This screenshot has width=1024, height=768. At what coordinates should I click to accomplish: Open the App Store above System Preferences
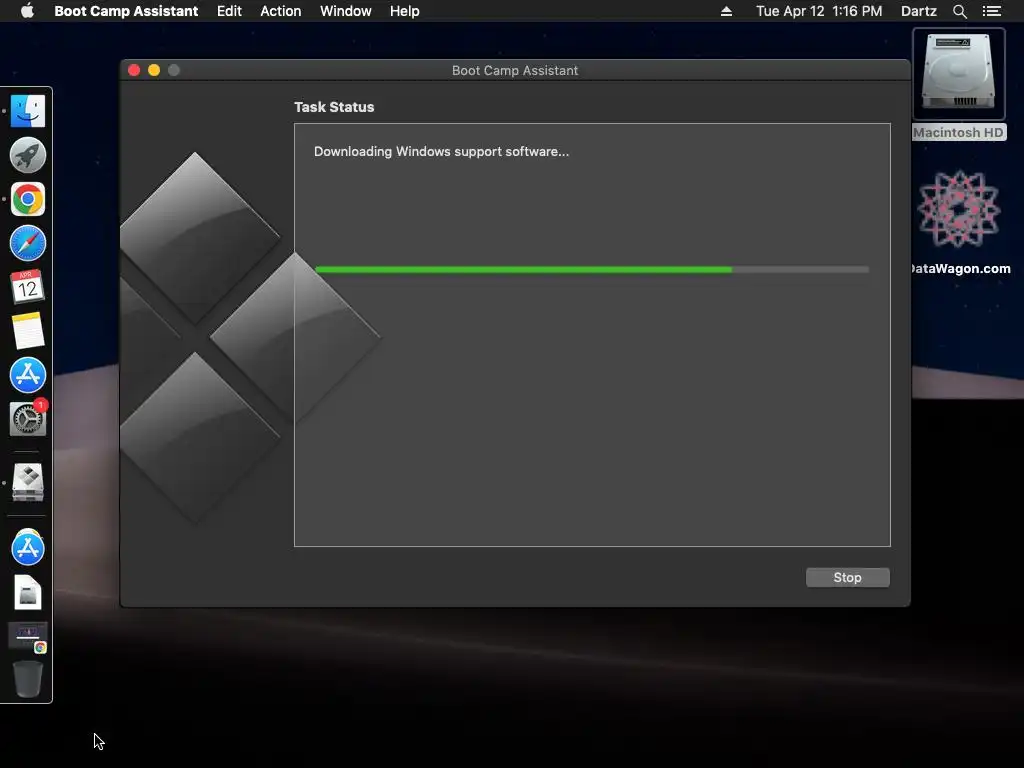click(x=27, y=375)
